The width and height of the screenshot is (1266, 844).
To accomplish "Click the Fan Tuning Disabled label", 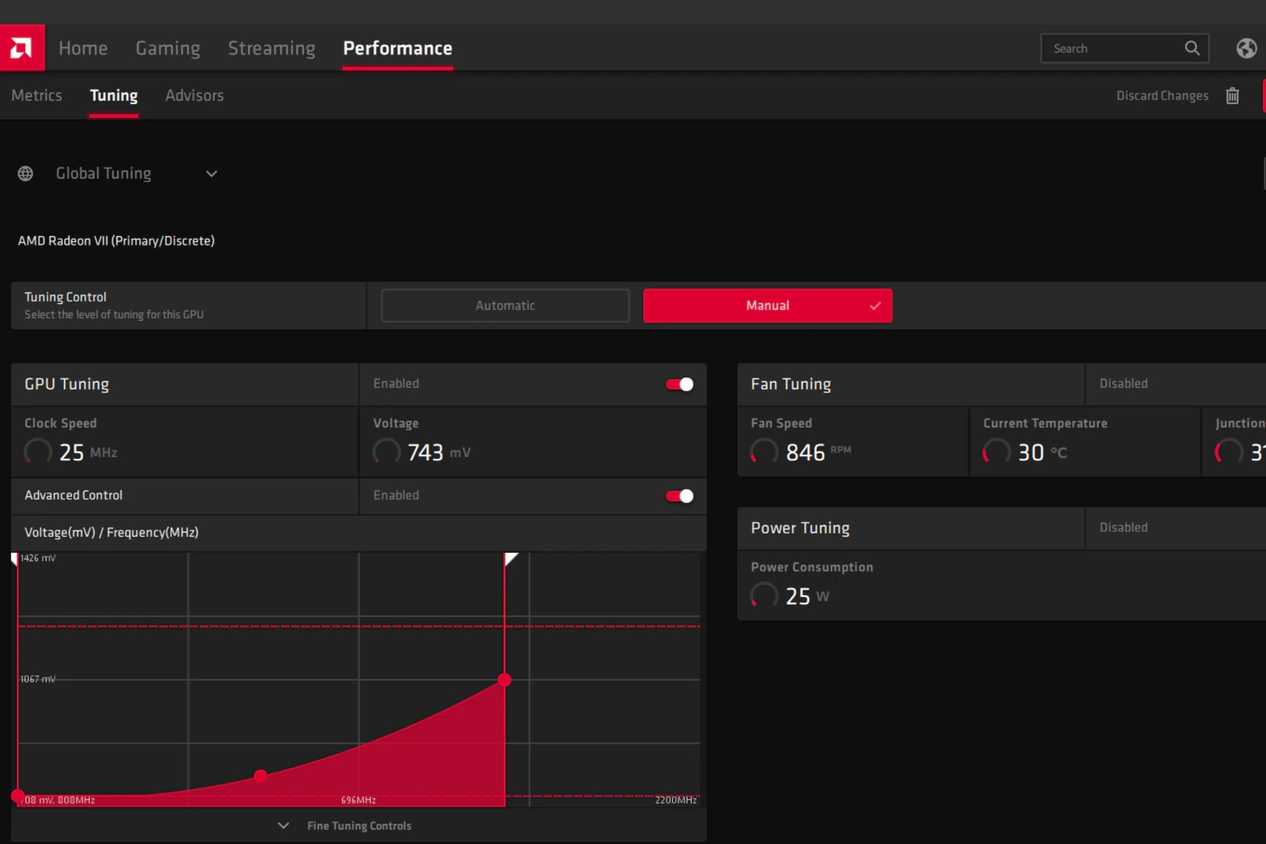I will click(x=1123, y=384).
